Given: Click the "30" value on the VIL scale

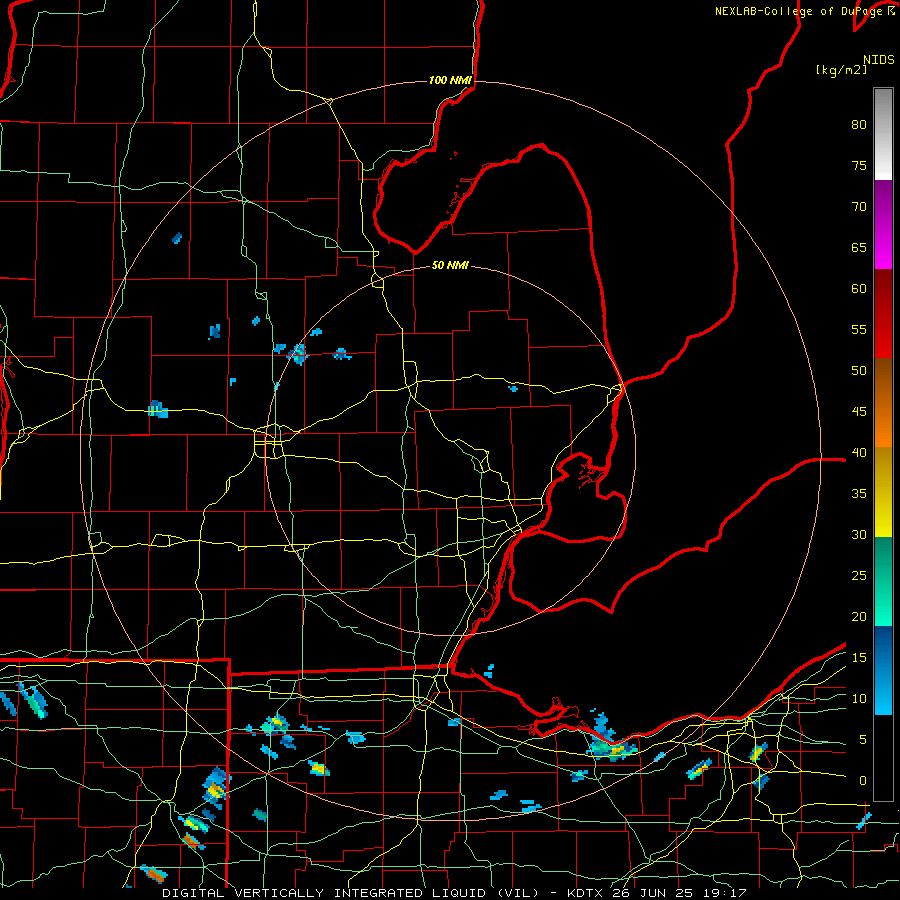Looking at the screenshot, I should tap(859, 535).
